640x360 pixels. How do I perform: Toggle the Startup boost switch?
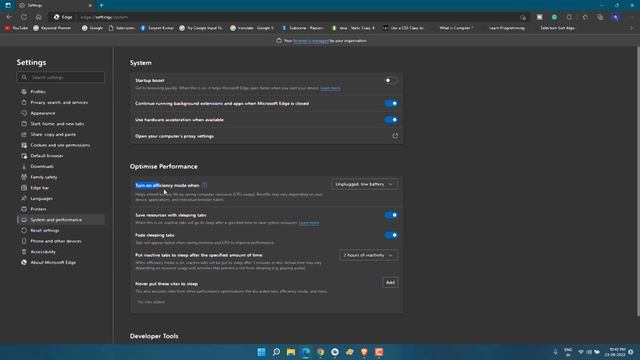pyautogui.click(x=391, y=80)
